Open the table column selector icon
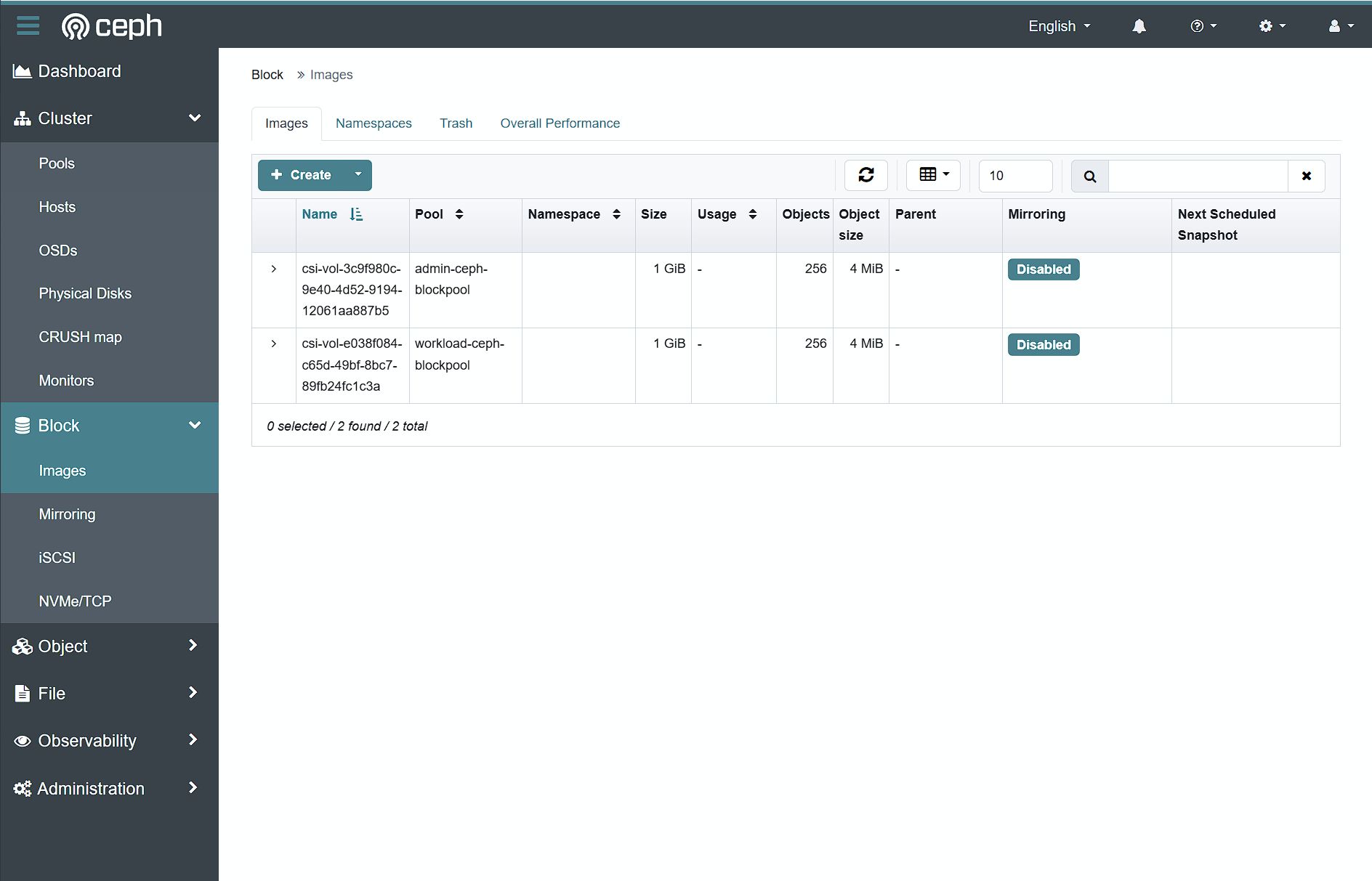1372x881 pixels. [933, 175]
